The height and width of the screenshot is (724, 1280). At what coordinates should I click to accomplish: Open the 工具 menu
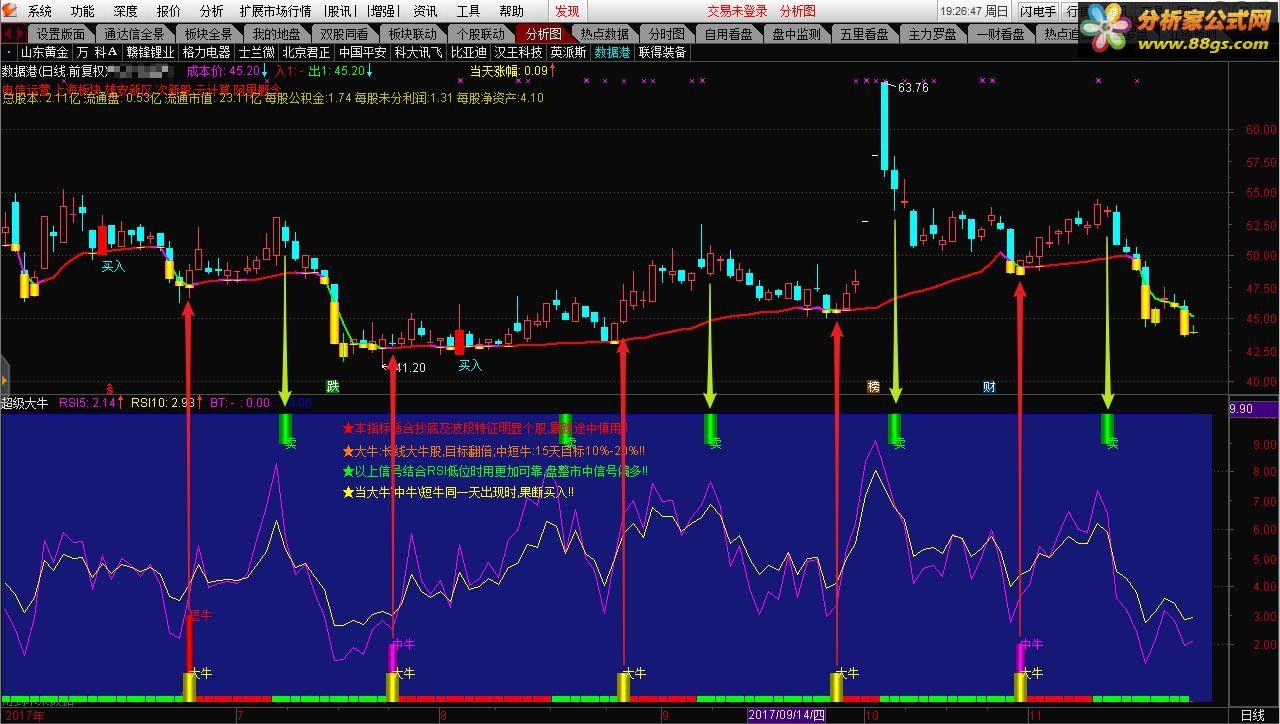(x=468, y=11)
